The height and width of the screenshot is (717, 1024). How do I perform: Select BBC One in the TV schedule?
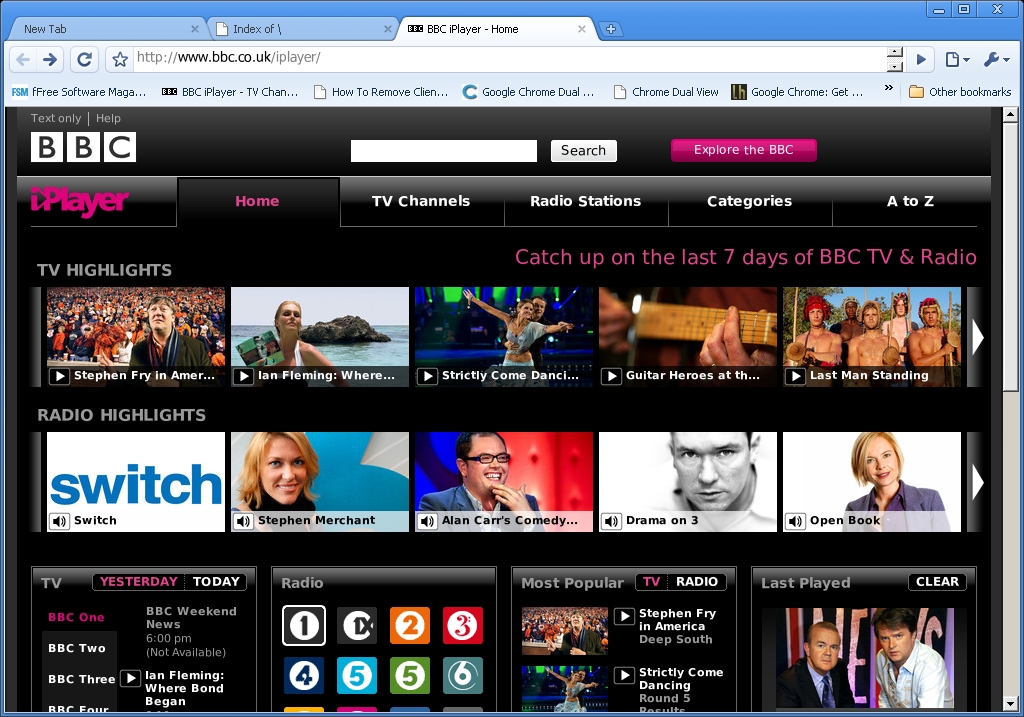[x=76, y=617]
